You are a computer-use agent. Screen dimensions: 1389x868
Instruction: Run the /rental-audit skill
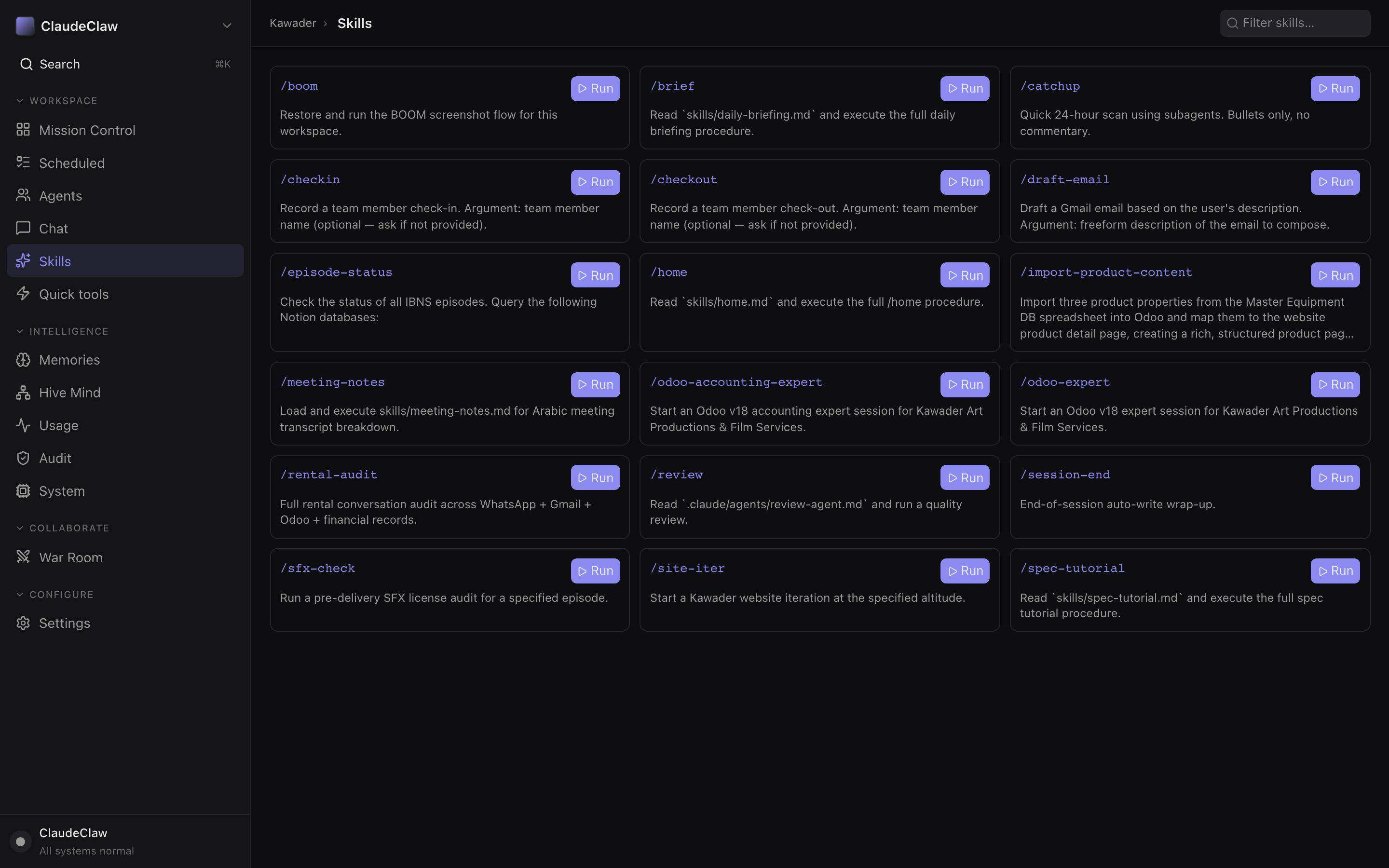595,477
